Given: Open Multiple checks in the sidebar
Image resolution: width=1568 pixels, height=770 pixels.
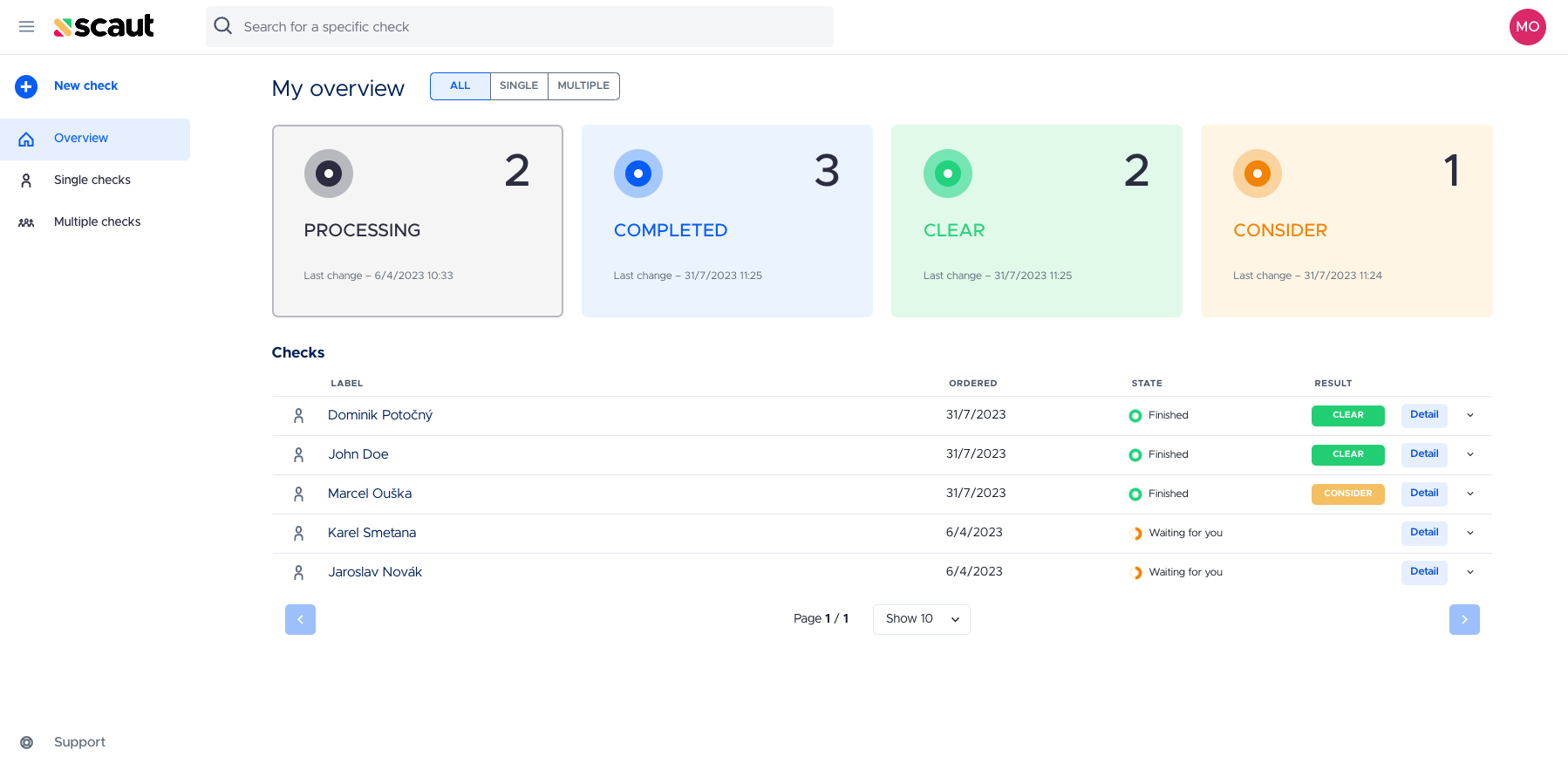Looking at the screenshot, I should (95, 222).
